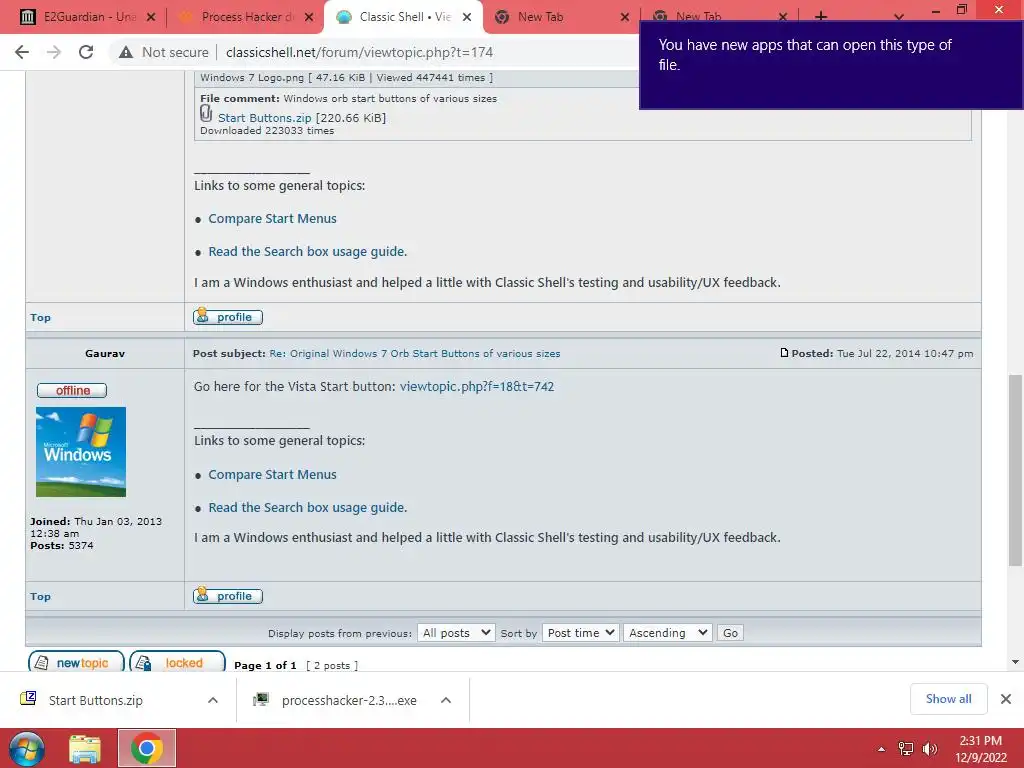Screen dimensions: 1024x768
Task: Click the post icon next to Posted date
Action: (784, 353)
